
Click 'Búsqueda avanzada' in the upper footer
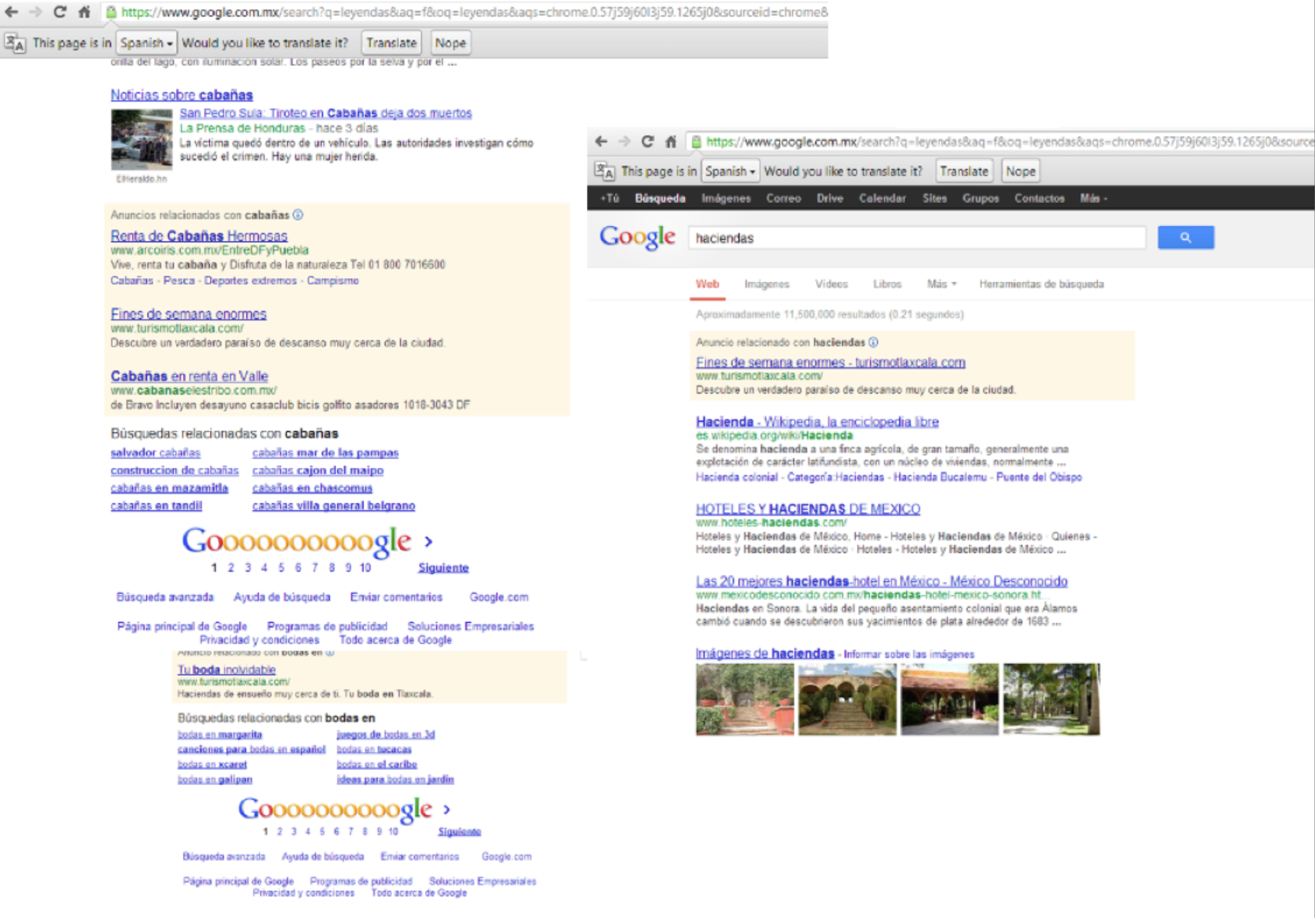tap(164, 597)
